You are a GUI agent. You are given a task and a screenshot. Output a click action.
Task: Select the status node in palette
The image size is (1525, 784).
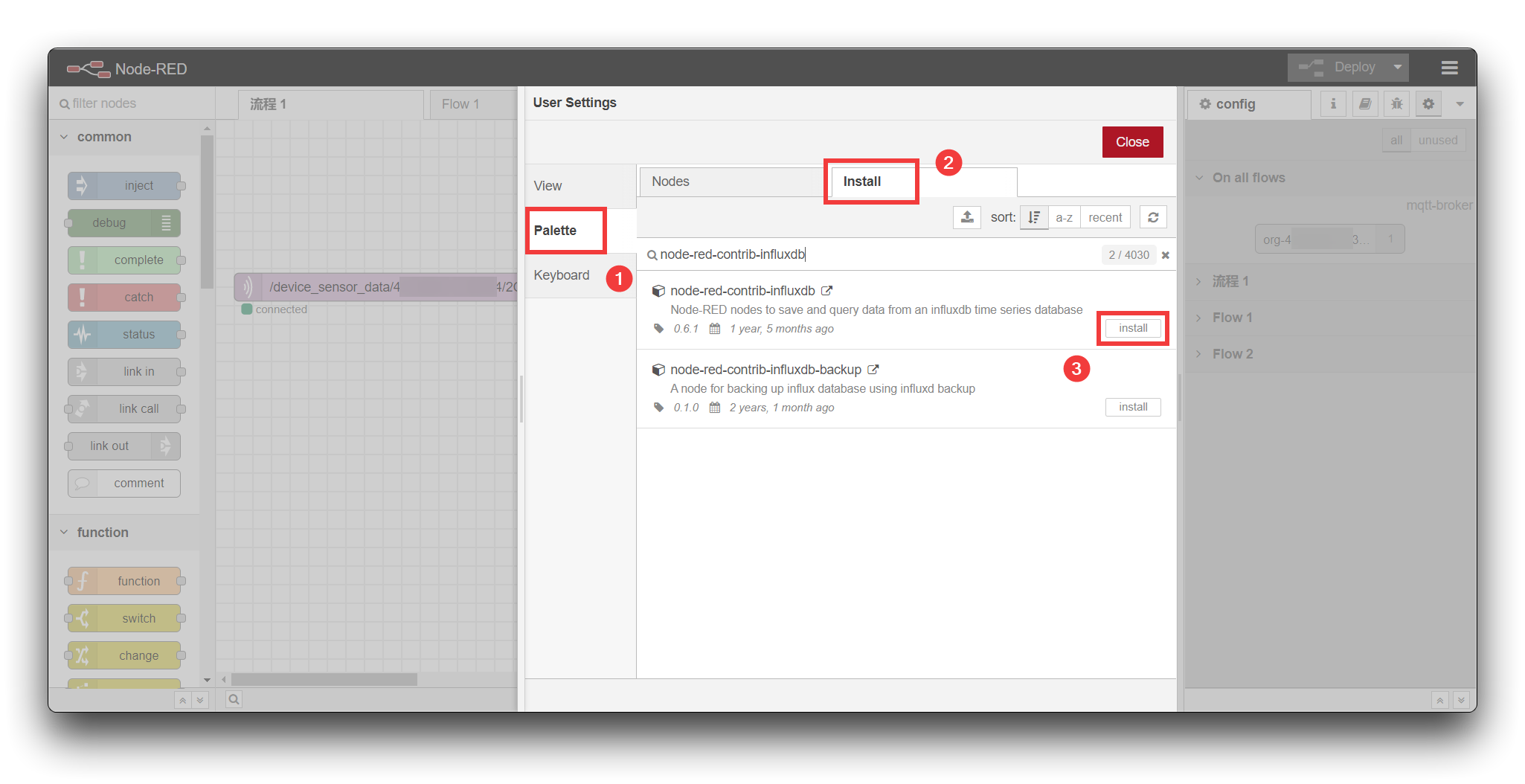point(124,335)
